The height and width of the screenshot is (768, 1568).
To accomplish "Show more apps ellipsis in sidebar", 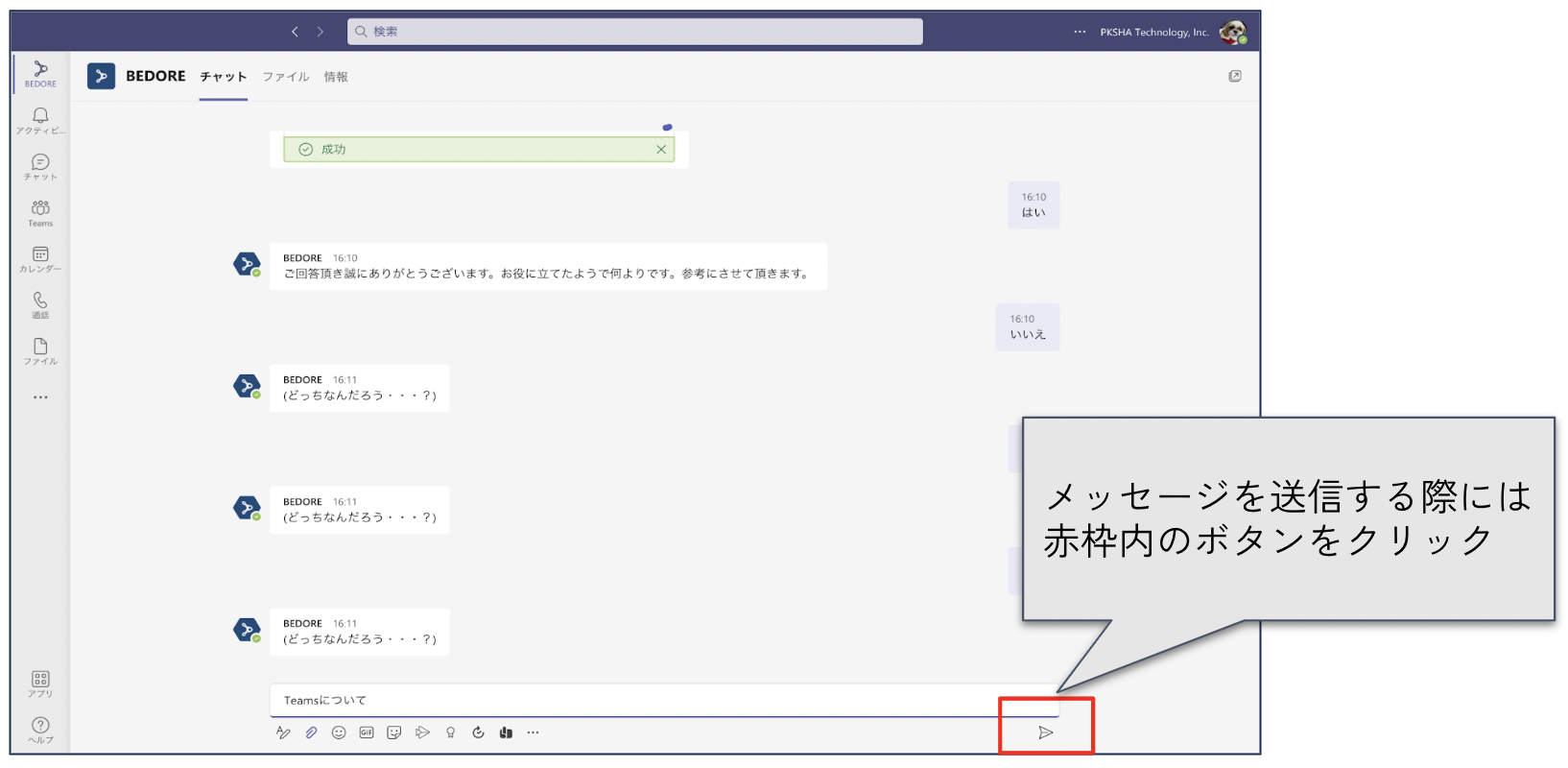I will point(40,397).
